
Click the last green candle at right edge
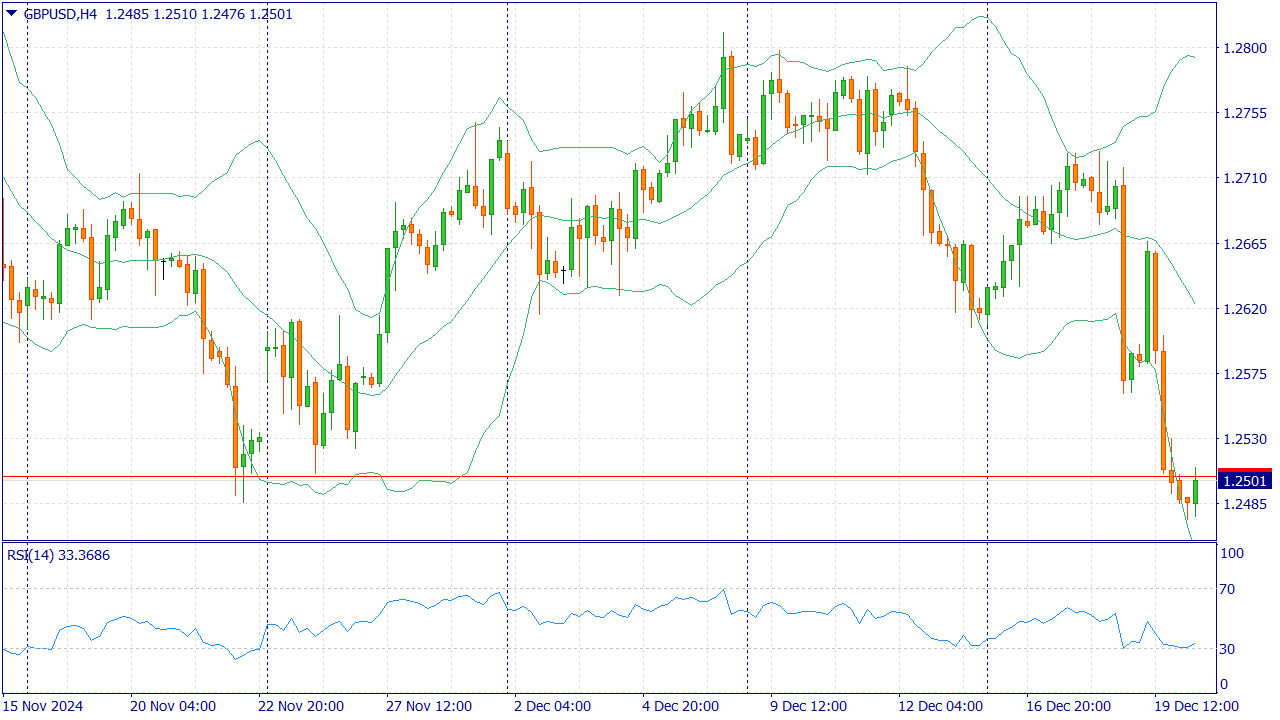click(x=1195, y=492)
